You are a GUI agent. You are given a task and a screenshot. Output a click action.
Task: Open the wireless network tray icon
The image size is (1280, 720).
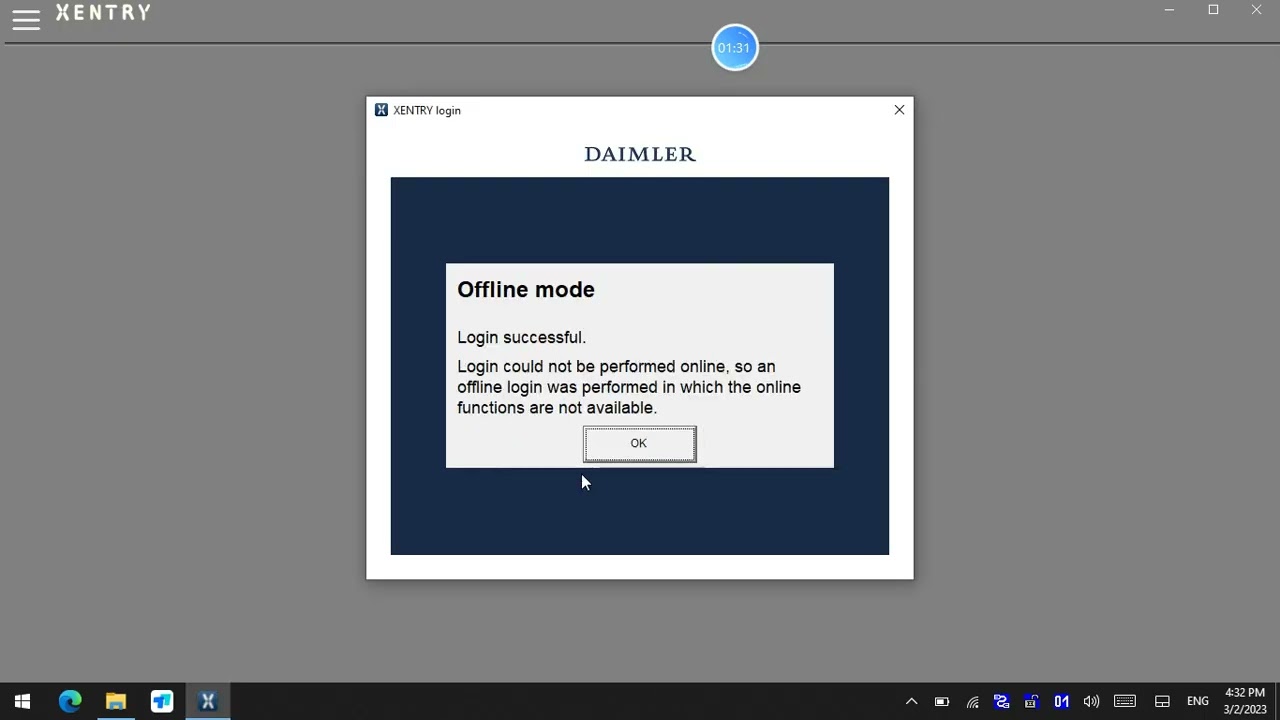pyautogui.click(x=972, y=702)
